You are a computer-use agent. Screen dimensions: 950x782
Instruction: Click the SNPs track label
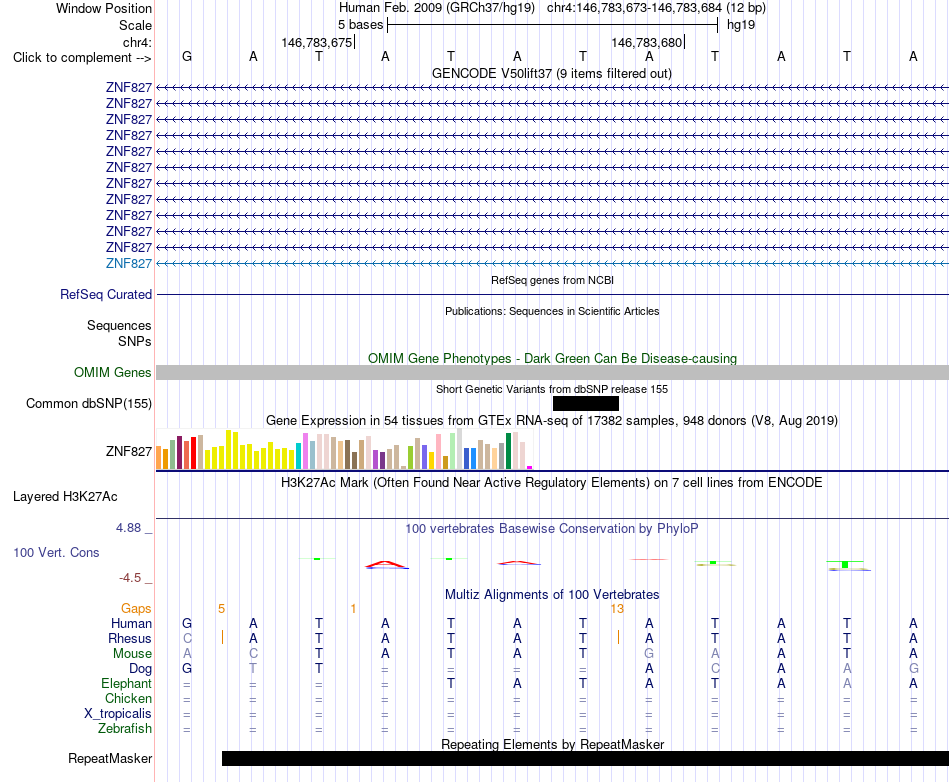(x=135, y=341)
